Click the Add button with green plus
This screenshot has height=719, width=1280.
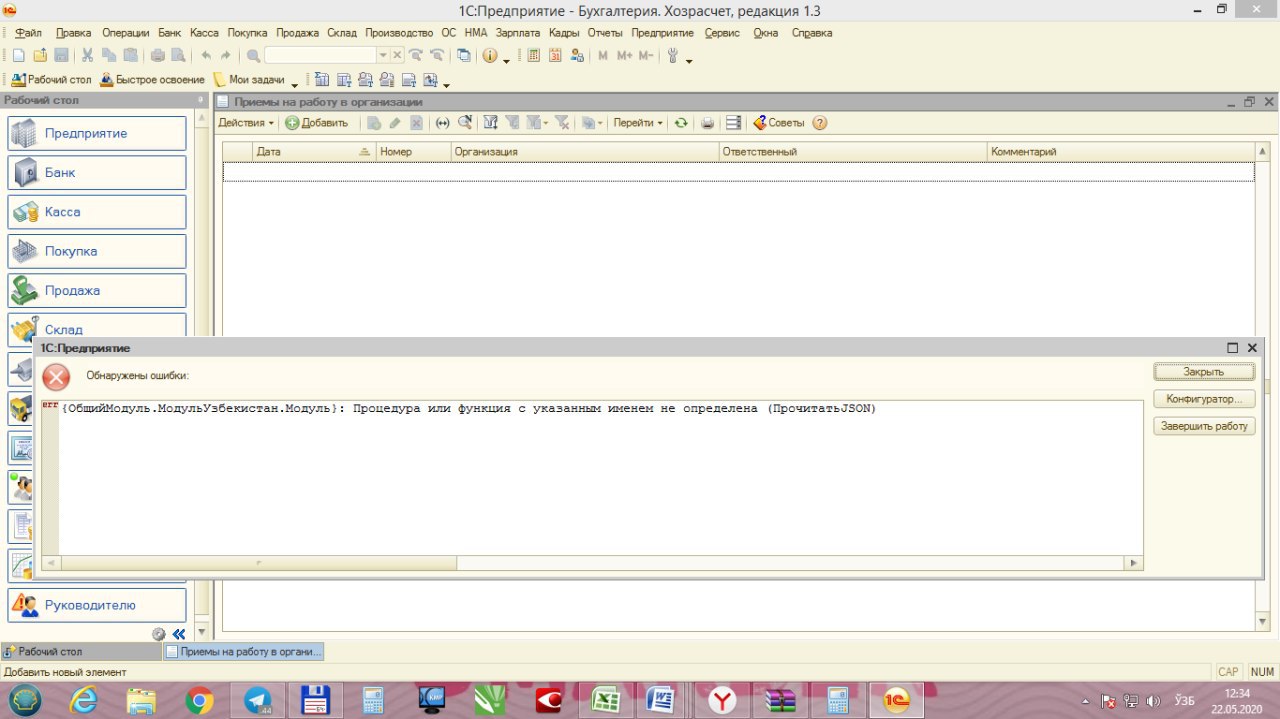[x=316, y=123]
